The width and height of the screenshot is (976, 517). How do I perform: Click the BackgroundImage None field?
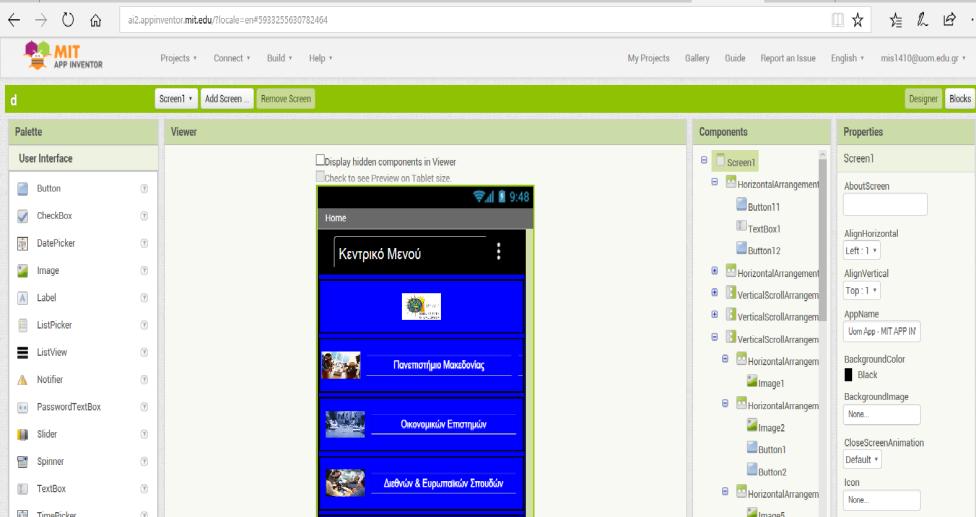[881, 414]
